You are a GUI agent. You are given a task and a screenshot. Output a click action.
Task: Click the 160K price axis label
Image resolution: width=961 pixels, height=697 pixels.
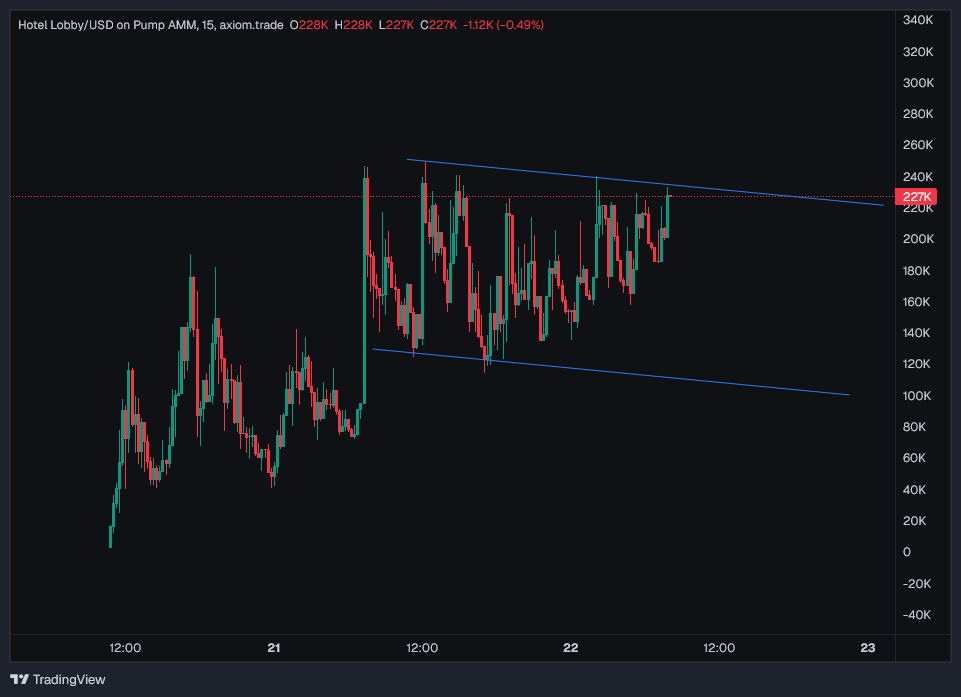[x=916, y=302]
